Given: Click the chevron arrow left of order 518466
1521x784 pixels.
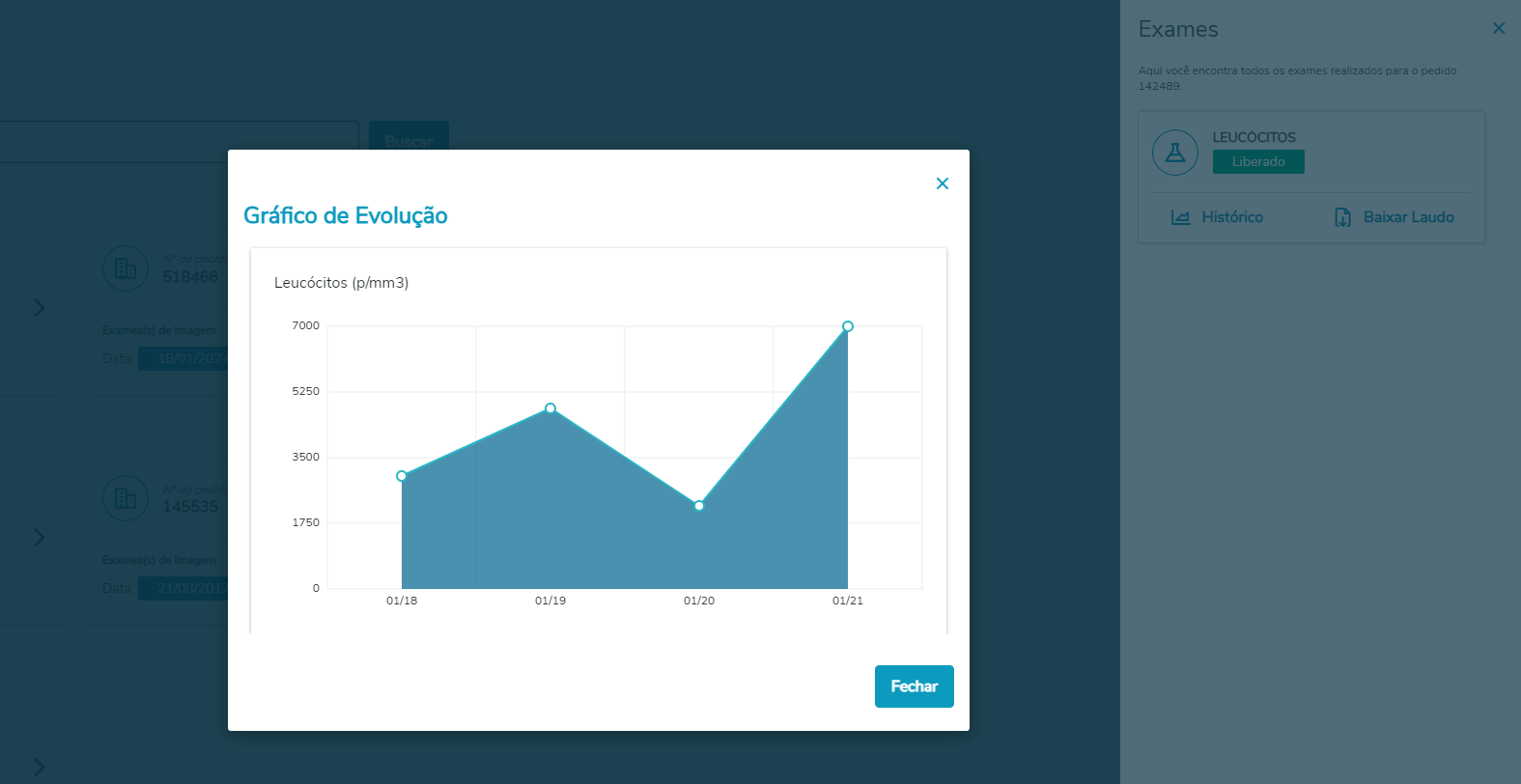Looking at the screenshot, I should click(x=40, y=307).
